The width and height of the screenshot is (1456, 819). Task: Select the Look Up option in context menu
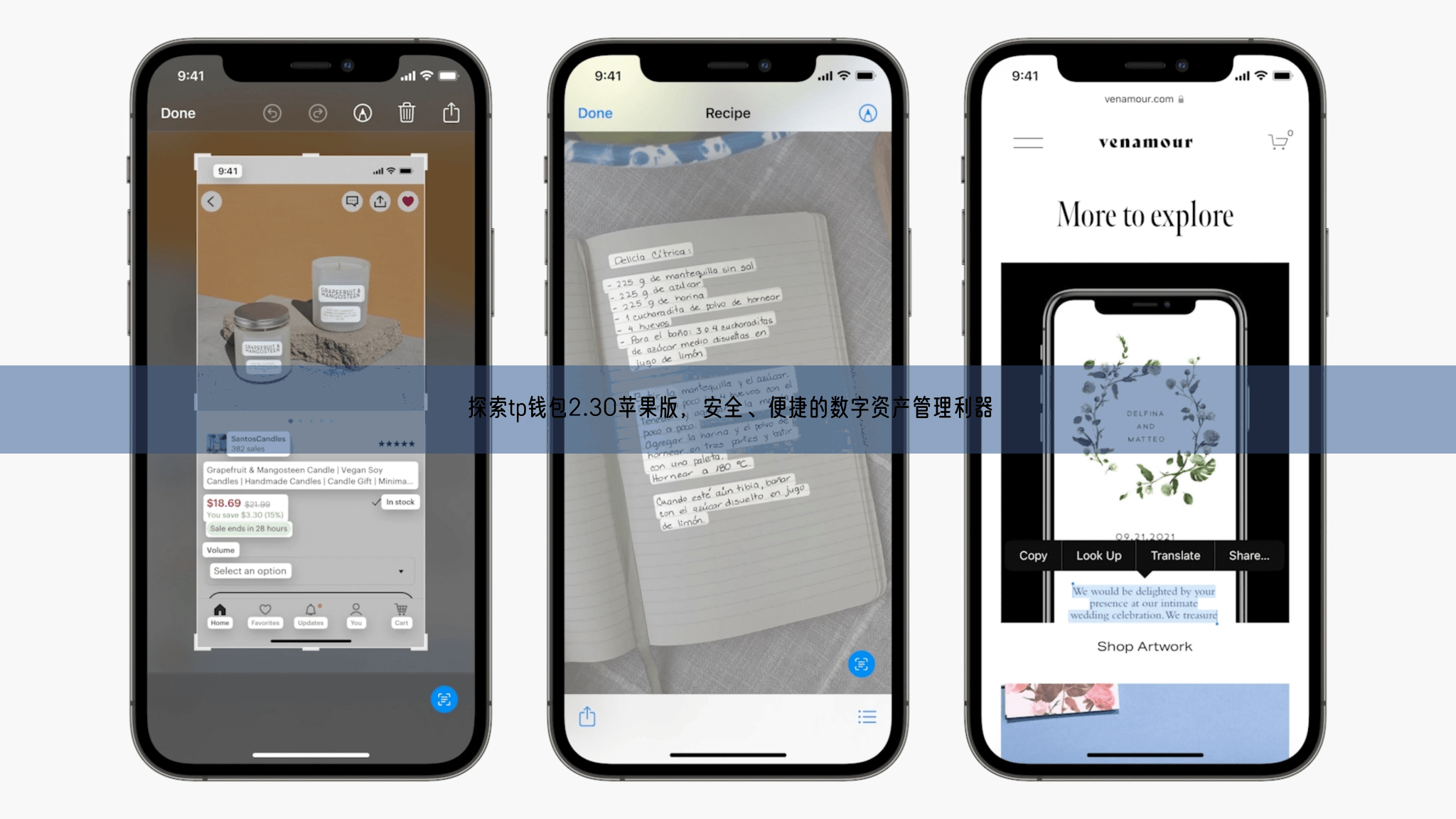click(1098, 555)
